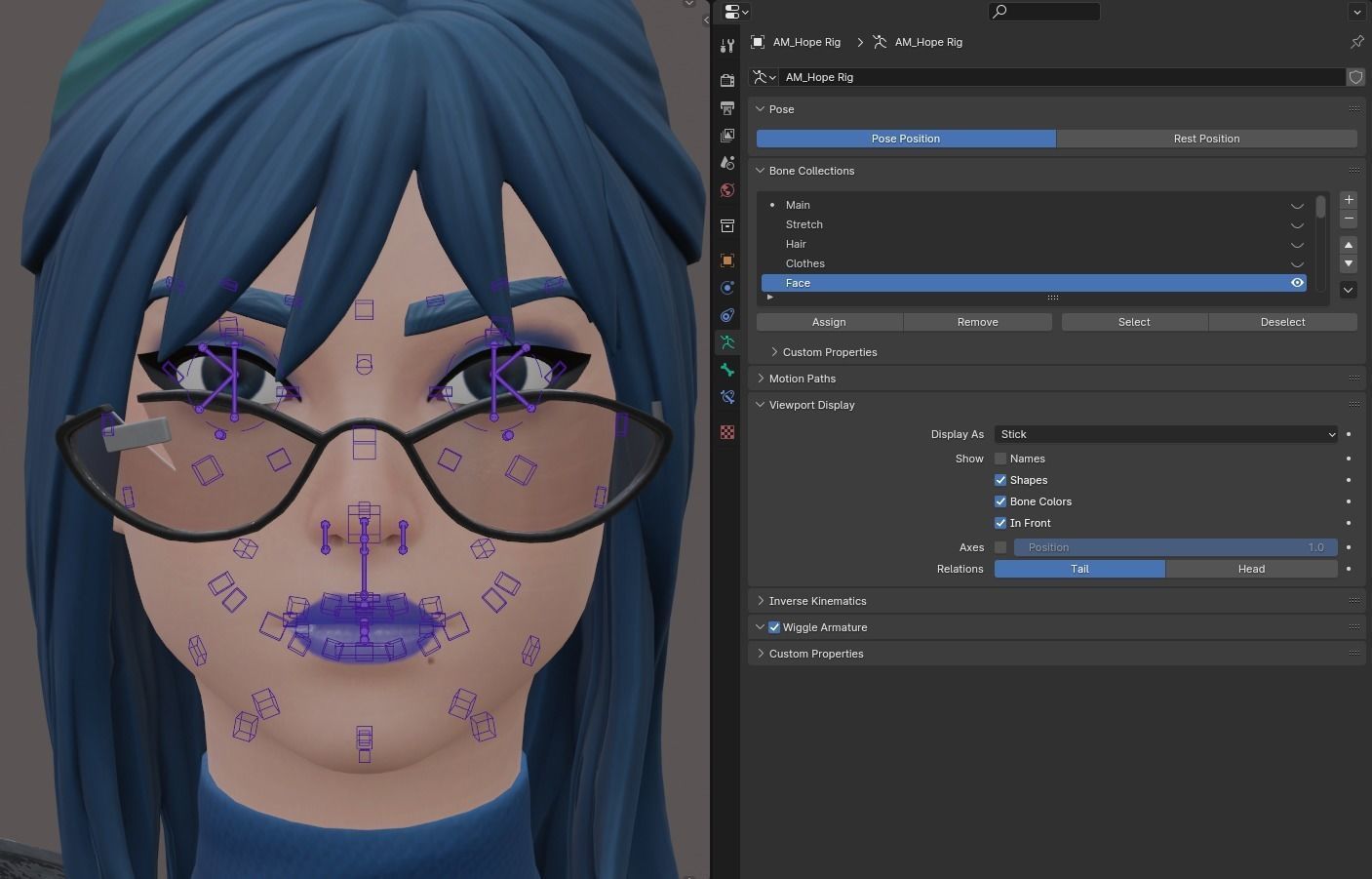
Task: Expand Custom Properties under Bone Collections
Action: pos(774,352)
